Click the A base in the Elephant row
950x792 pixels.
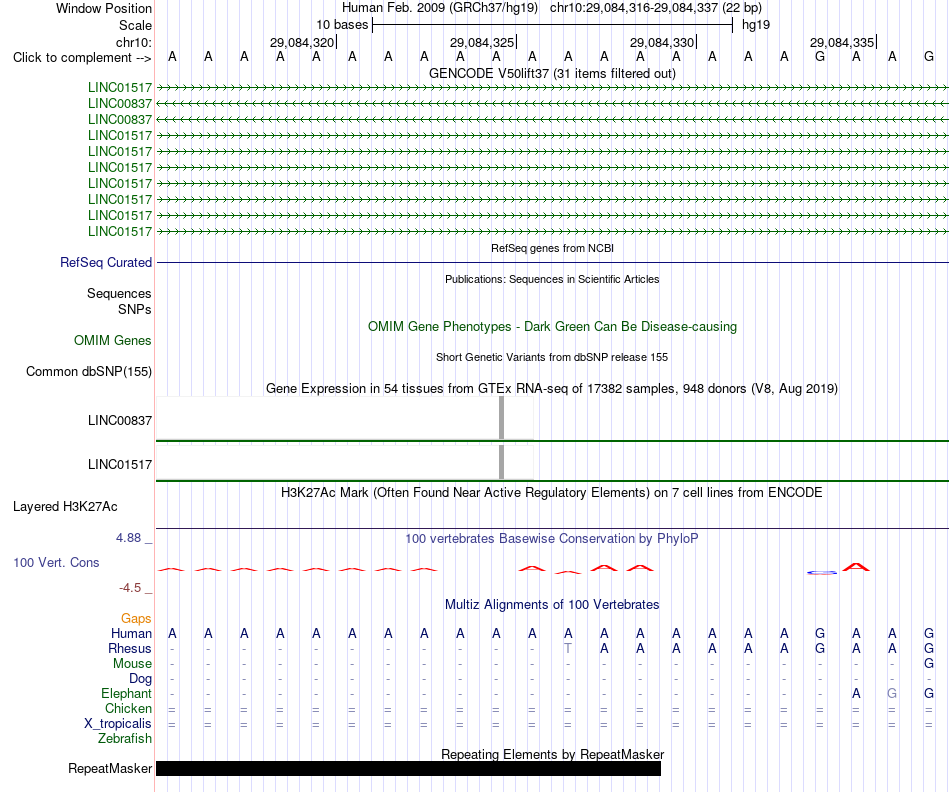coord(855,693)
